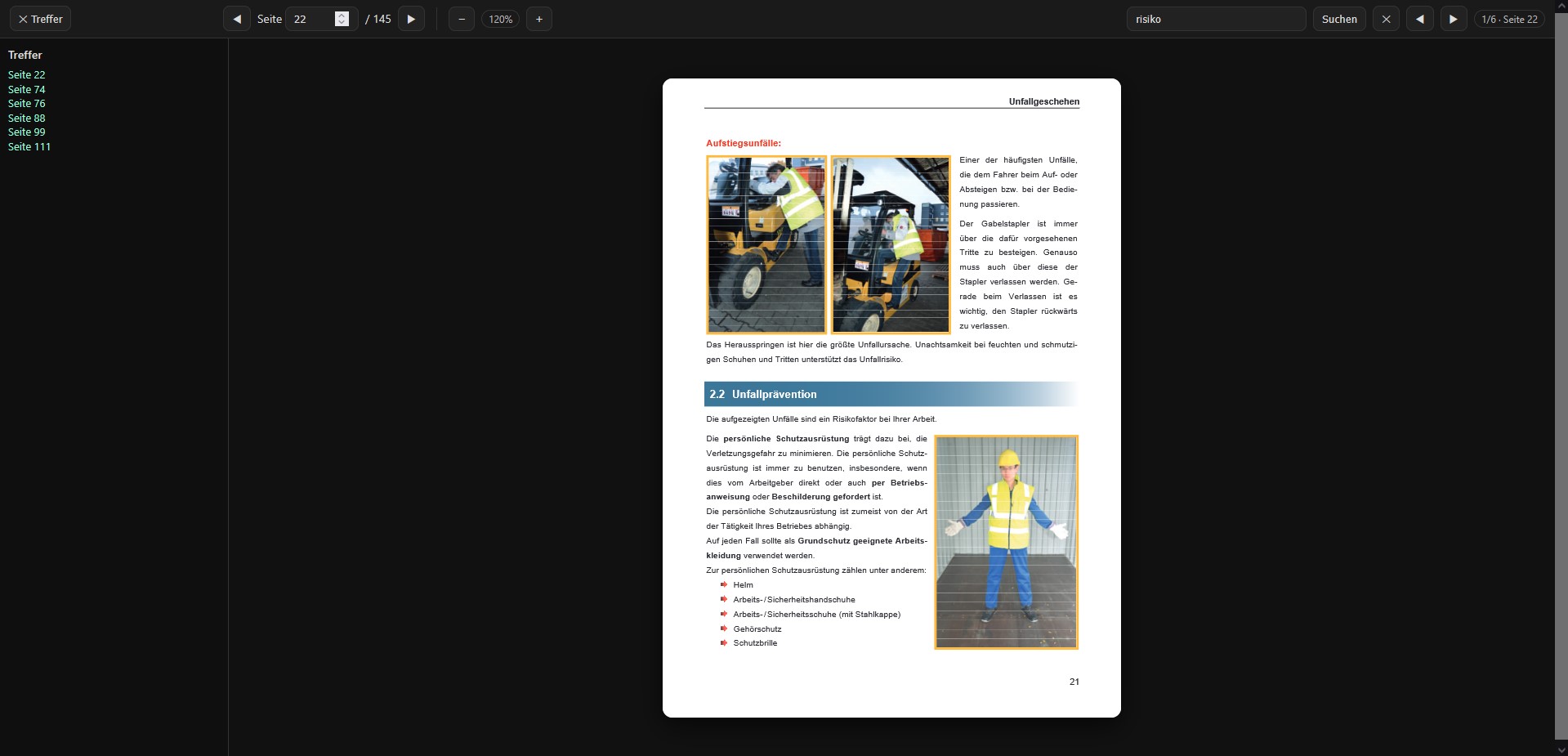
Task: Open search result Seite 76
Action: (27, 104)
